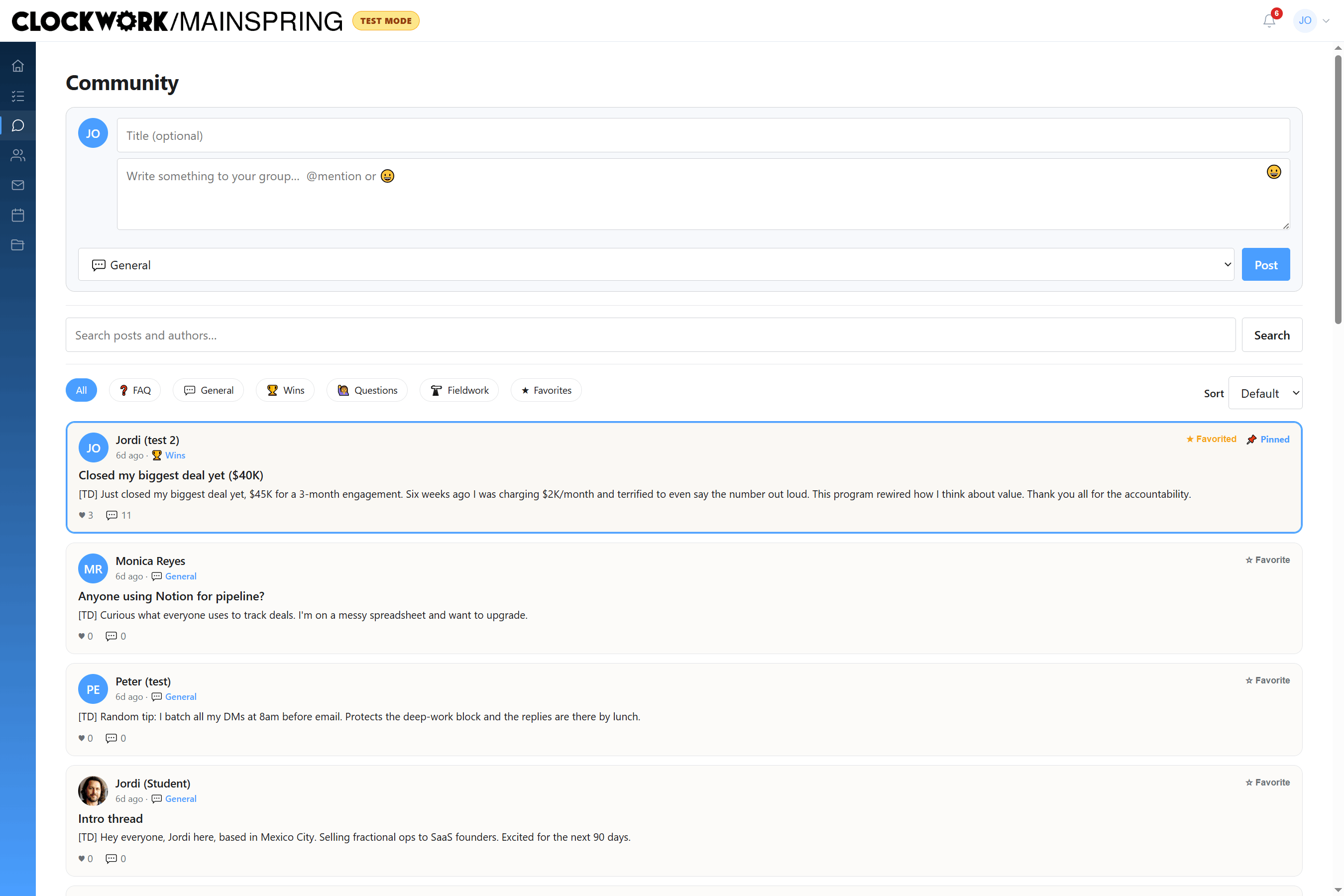Click Peter (test) PE avatar
This screenshot has height=896, width=1344.
[93, 689]
